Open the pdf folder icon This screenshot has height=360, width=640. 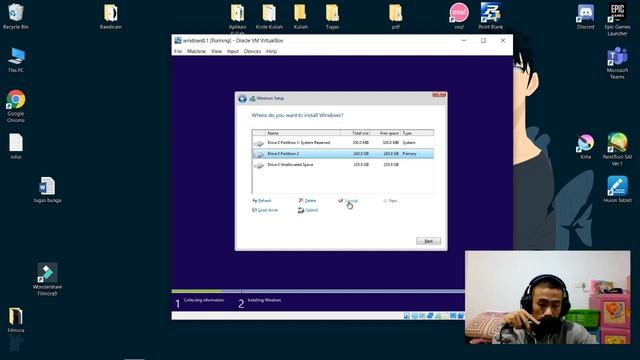point(395,16)
